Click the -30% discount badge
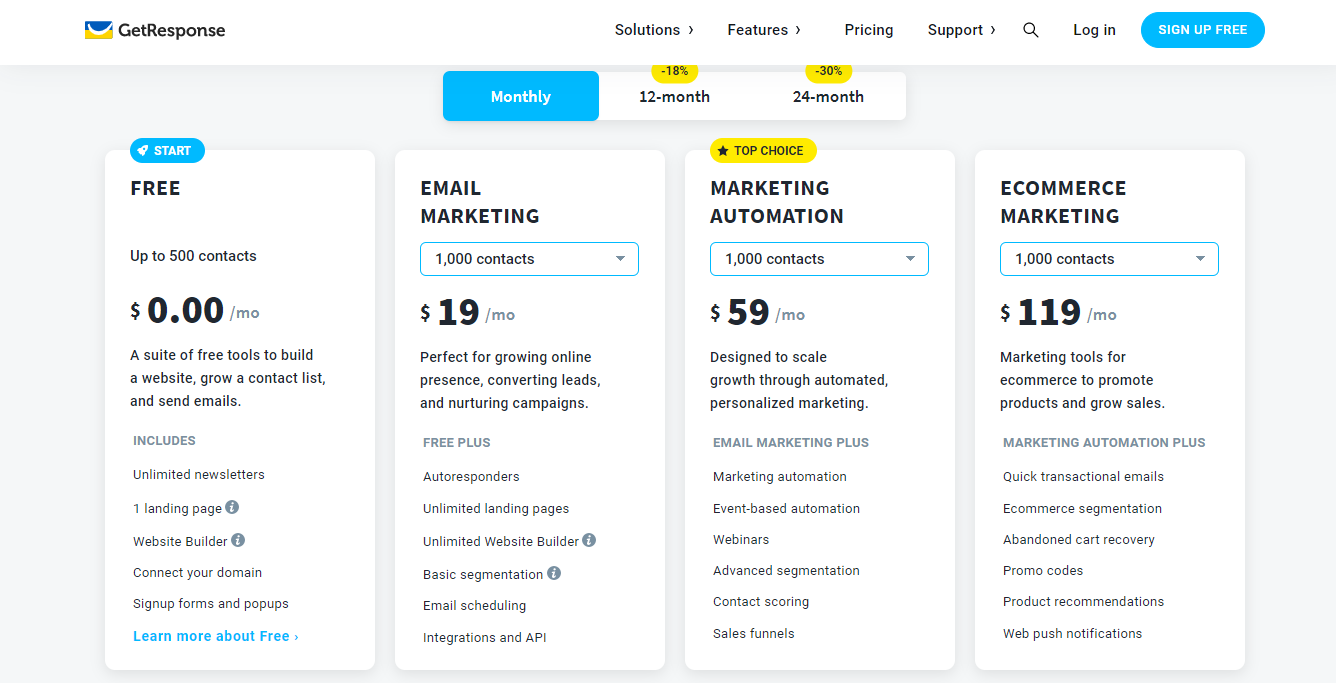The image size is (1336, 683). click(828, 71)
